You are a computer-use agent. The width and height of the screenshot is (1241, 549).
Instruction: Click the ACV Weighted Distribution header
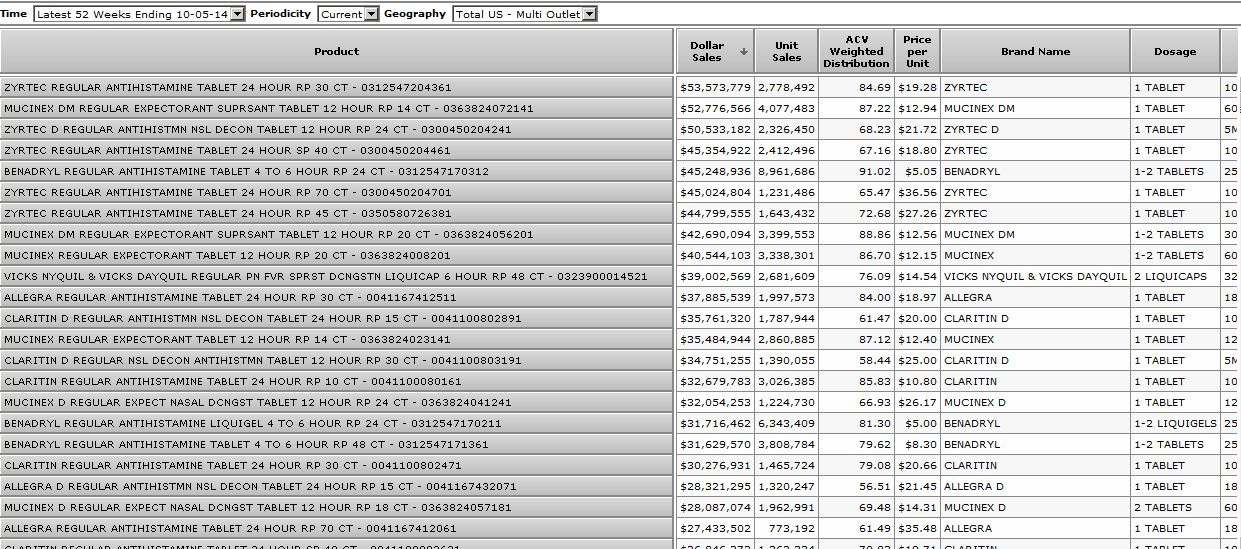[856, 51]
